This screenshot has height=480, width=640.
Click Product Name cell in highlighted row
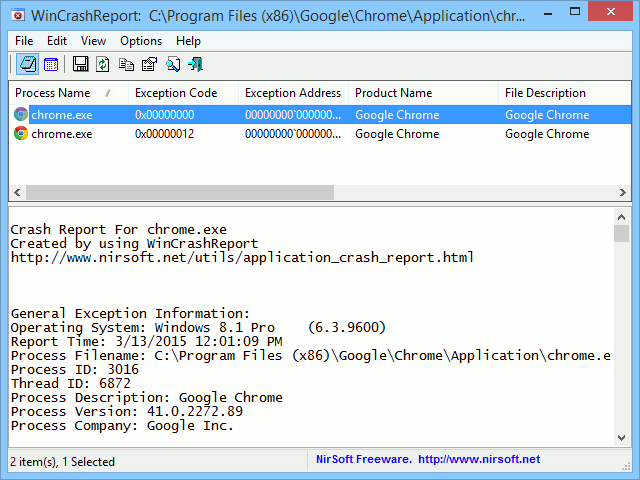397,115
